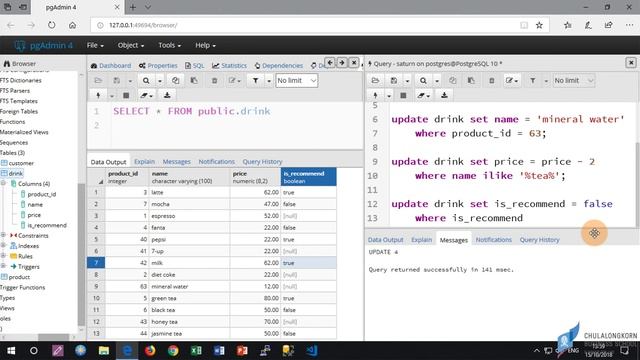Launch Excel from the taskbar
Viewport: 640px width, 360px height.
click(196, 351)
